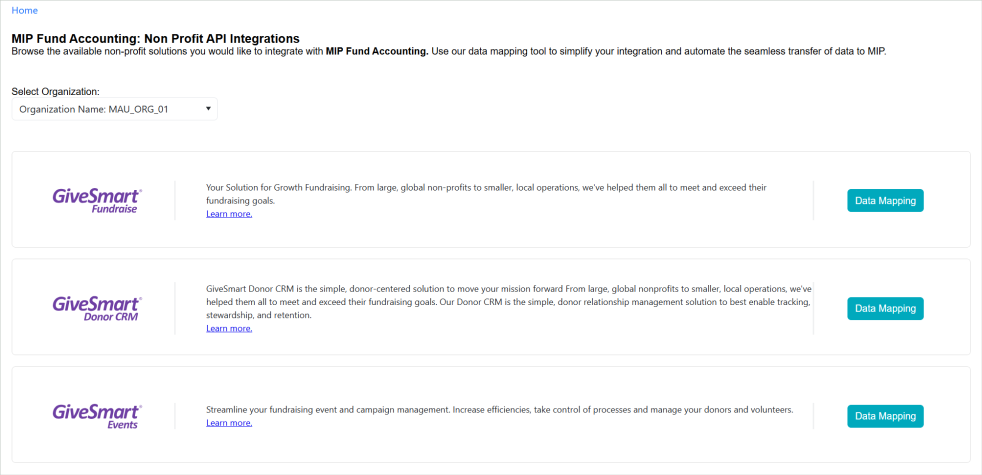Click Learn more link for GiveSmart Events
Screen dimensions: 982x475
pos(229,423)
